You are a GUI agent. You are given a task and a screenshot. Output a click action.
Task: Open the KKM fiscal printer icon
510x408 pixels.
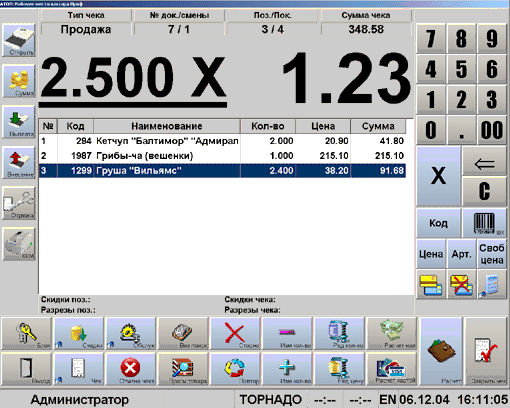click(19, 244)
